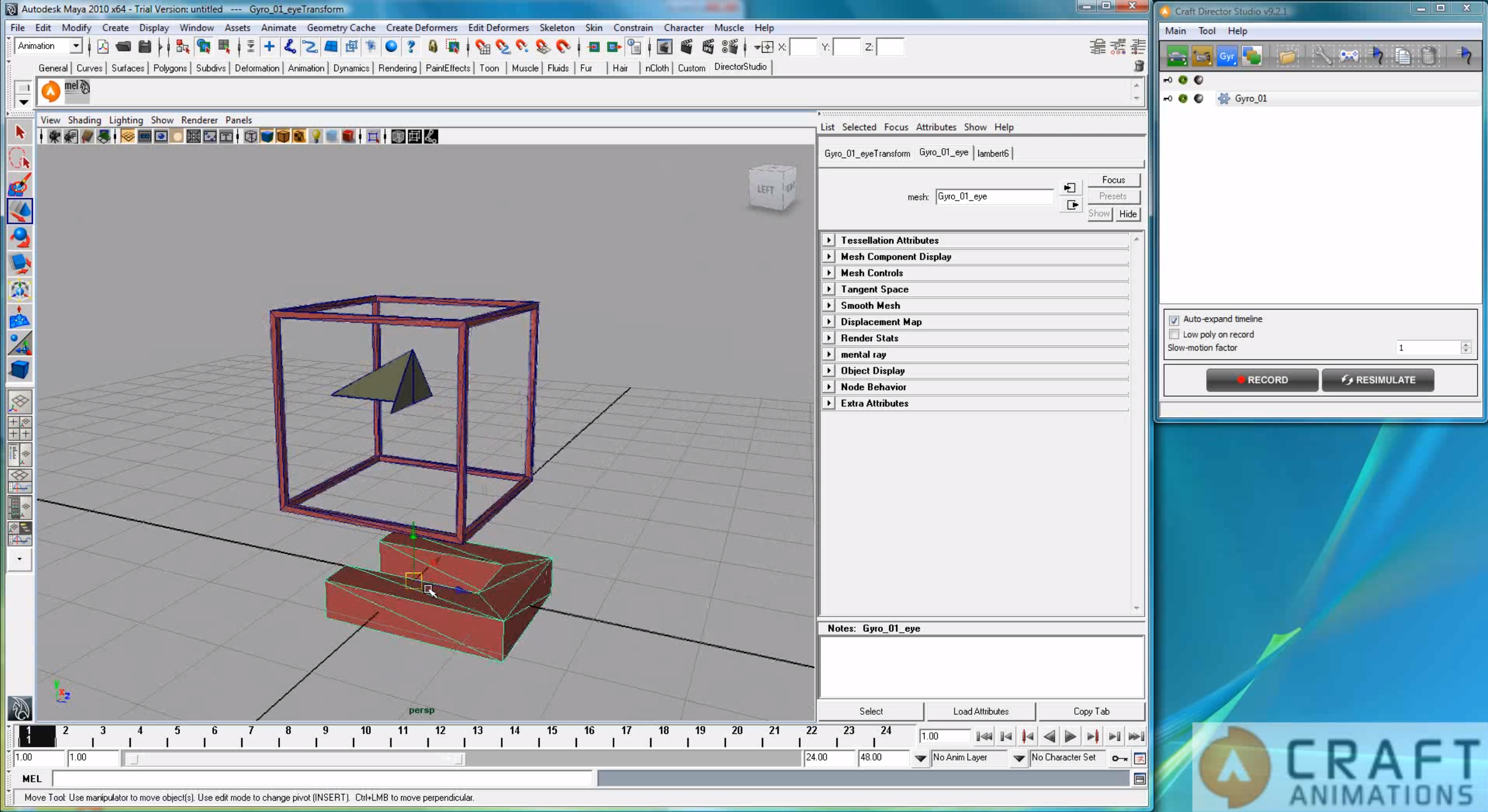Activate the Rotate tool sphere icon
1488x812 pixels.
click(x=20, y=238)
